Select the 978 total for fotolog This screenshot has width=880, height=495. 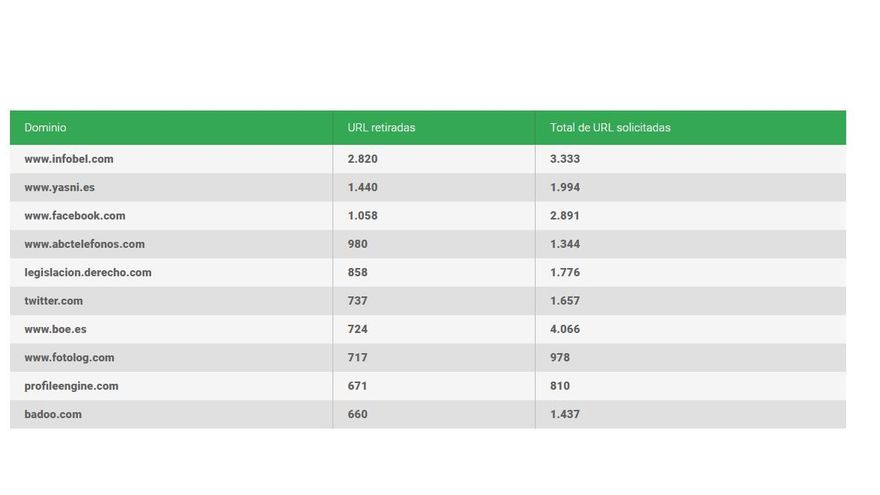click(560, 358)
